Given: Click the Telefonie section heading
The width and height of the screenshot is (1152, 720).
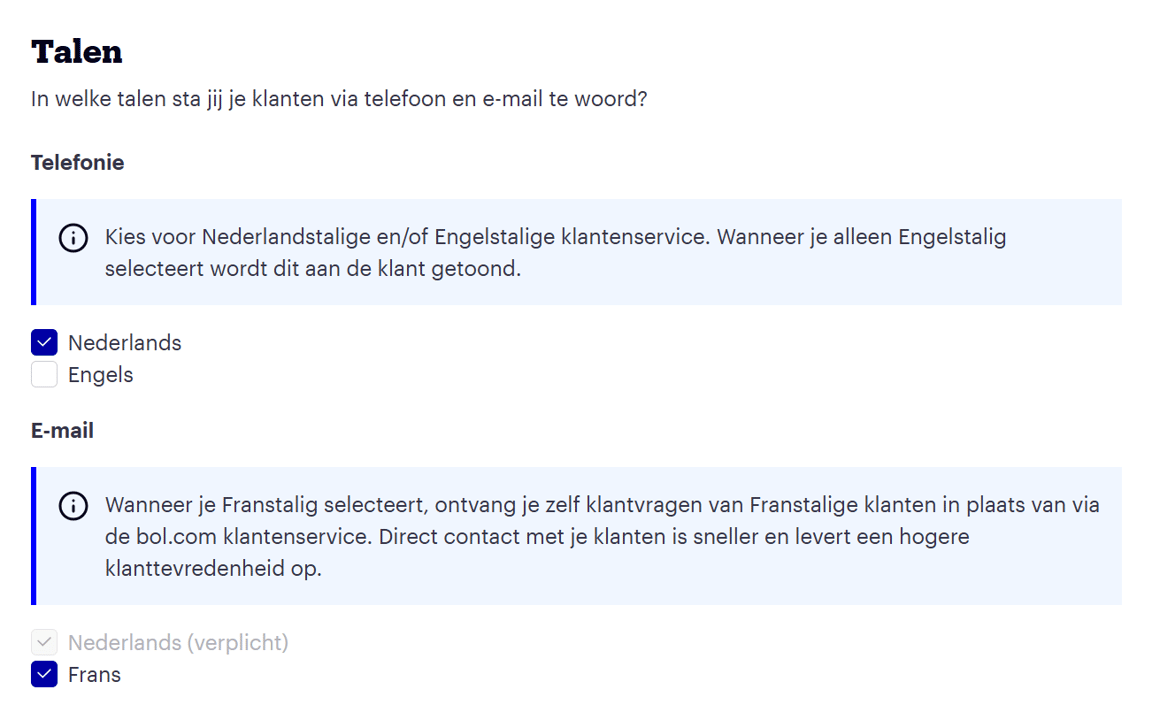Looking at the screenshot, I should tap(78, 162).
